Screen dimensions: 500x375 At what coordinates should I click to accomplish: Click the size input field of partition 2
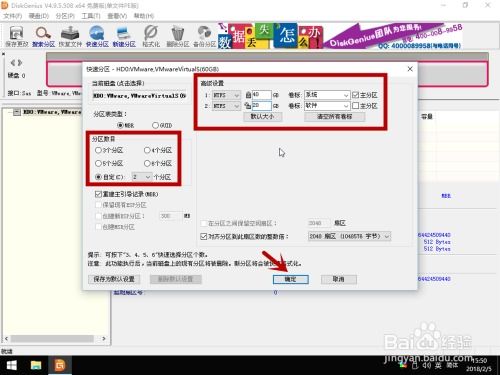(x=262, y=106)
